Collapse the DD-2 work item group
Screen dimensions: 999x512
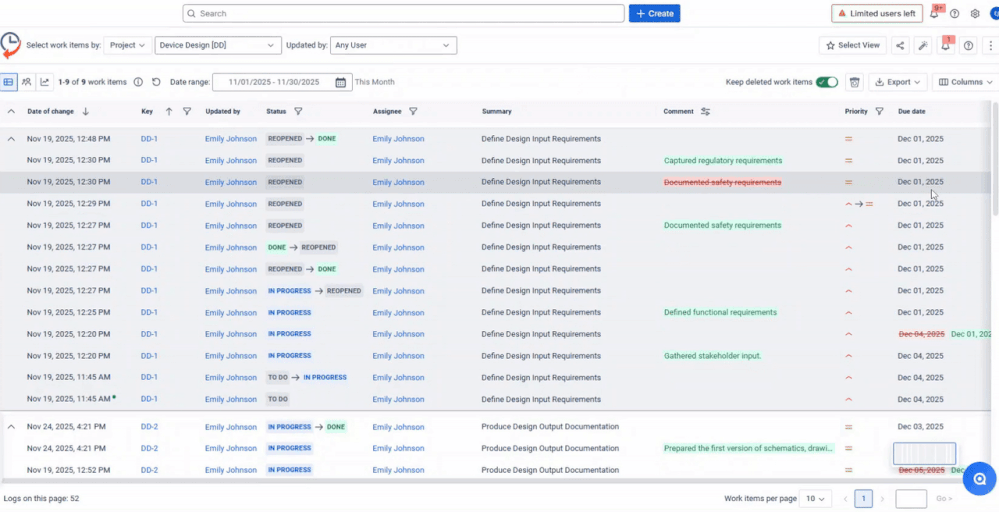click(x=11, y=427)
